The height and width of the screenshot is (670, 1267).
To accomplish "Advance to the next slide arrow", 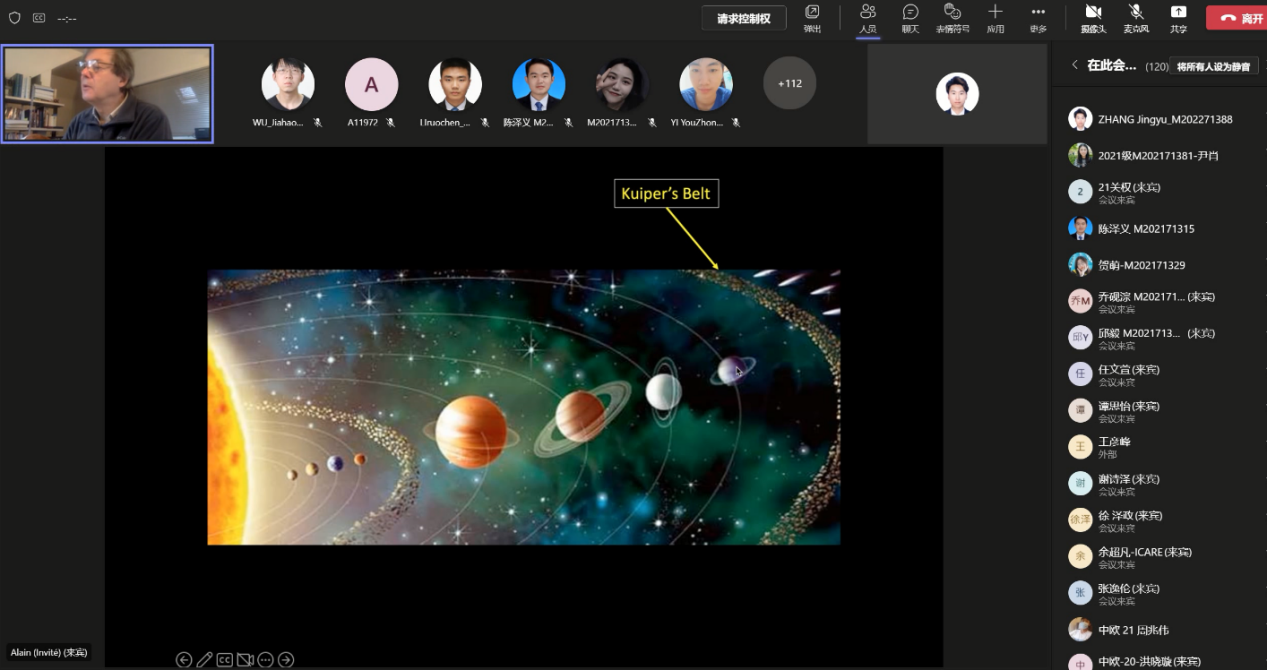I will [x=286, y=660].
